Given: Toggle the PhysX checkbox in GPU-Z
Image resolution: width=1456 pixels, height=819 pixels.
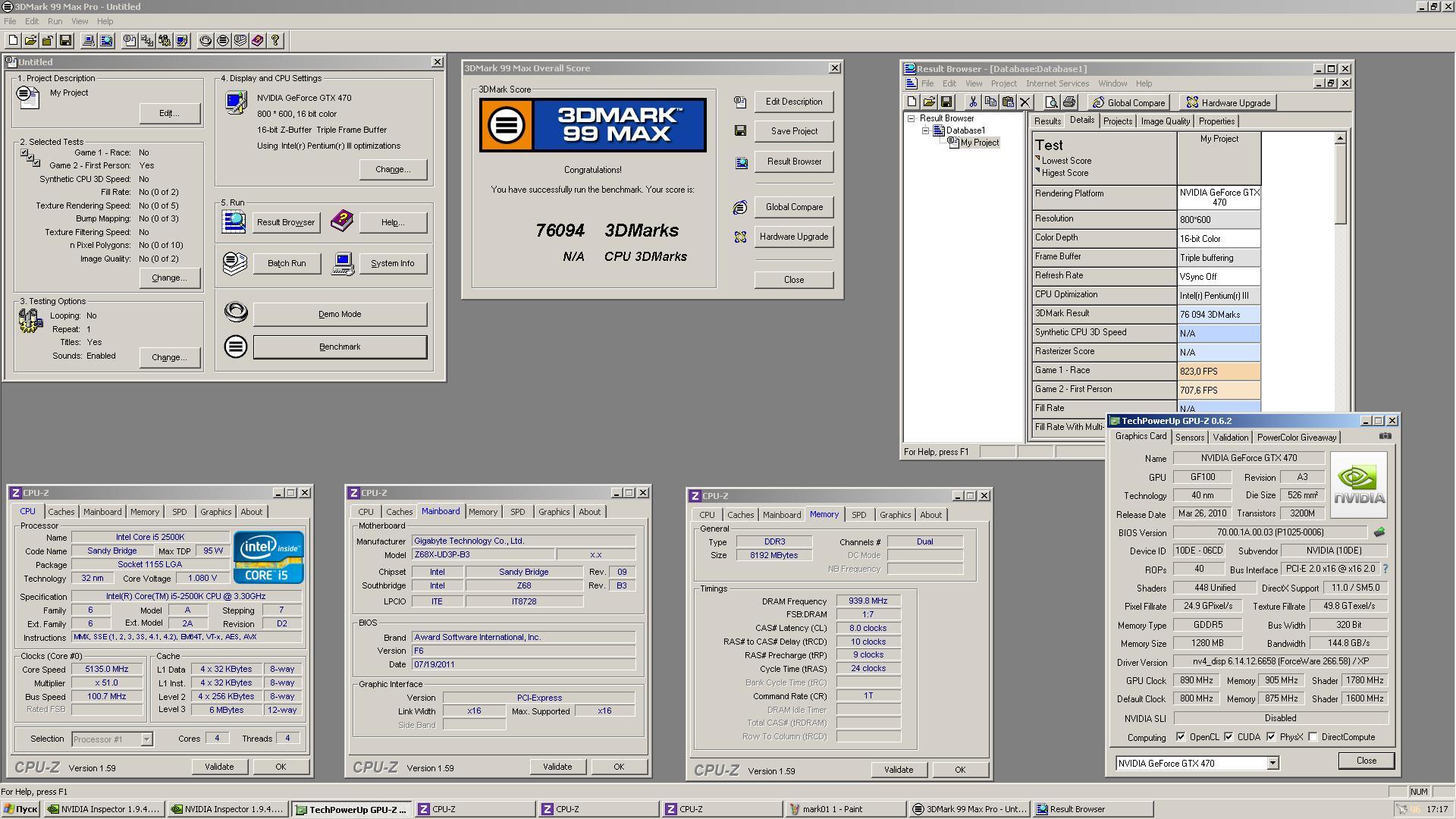Looking at the screenshot, I should click(x=1271, y=737).
